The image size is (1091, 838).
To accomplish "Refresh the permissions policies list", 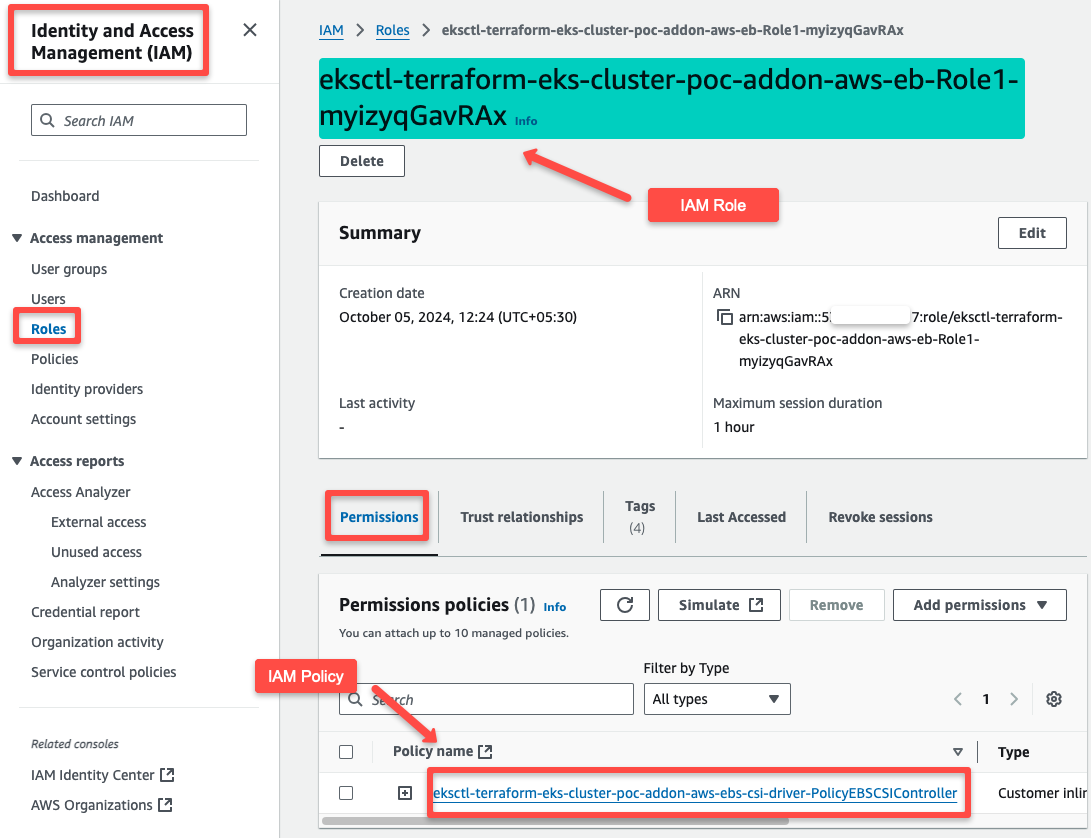I will click(x=624, y=604).
